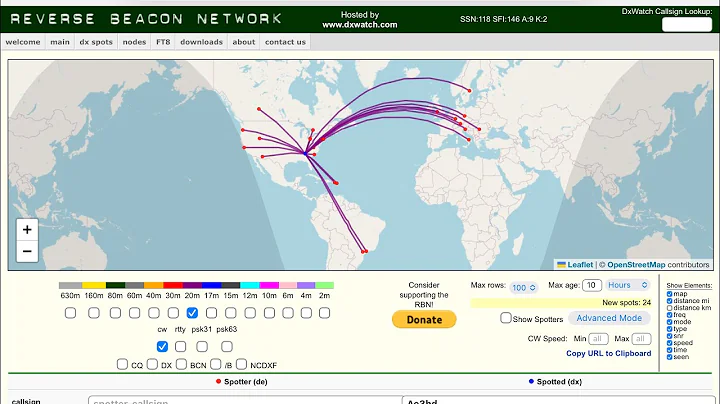Click the cyan 12m color swatch

(250, 285)
